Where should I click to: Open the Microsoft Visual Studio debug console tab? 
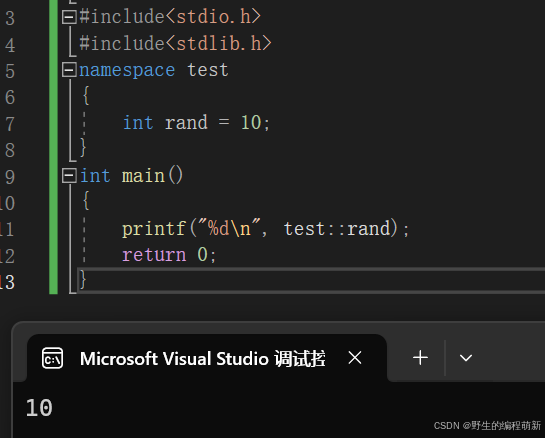point(207,358)
